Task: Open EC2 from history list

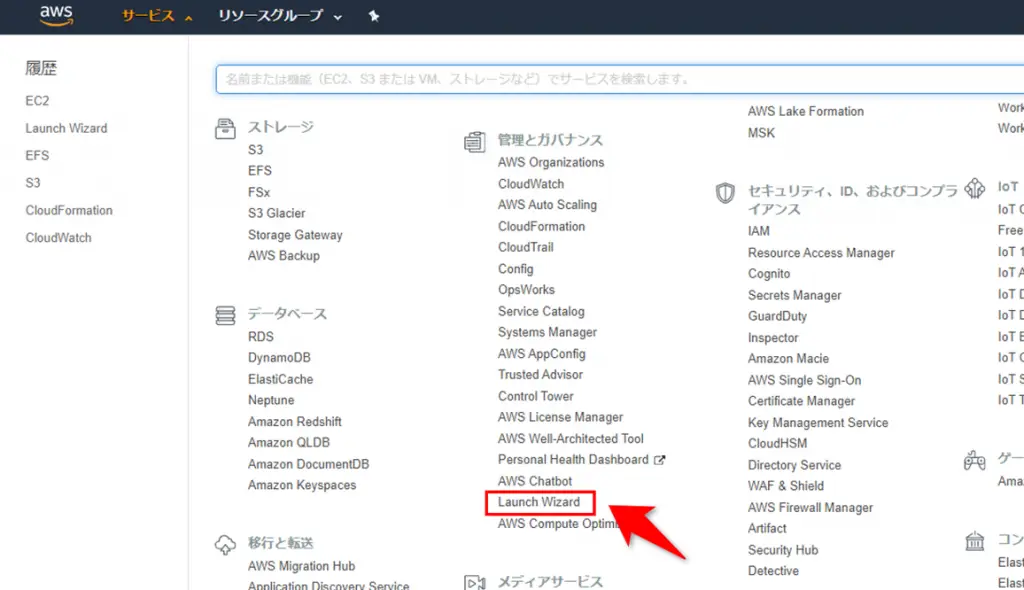Action: coord(37,101)
